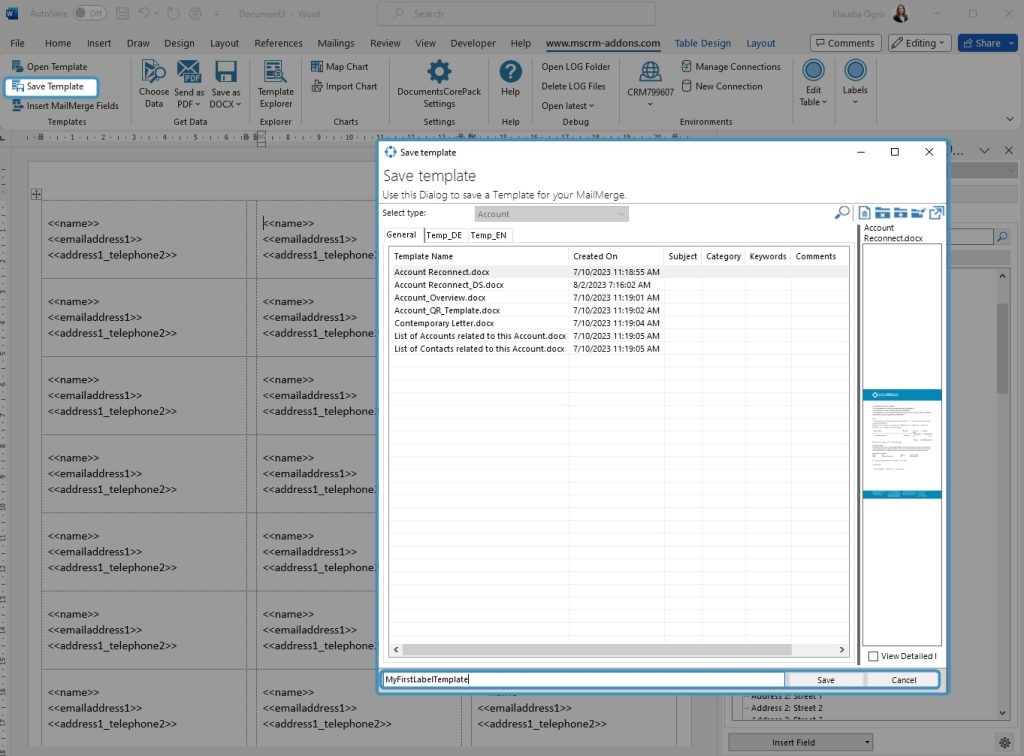The image size is (1024, 756).
Task: Open the Template Explorer from the ribbon
Action: coord(276,84)
